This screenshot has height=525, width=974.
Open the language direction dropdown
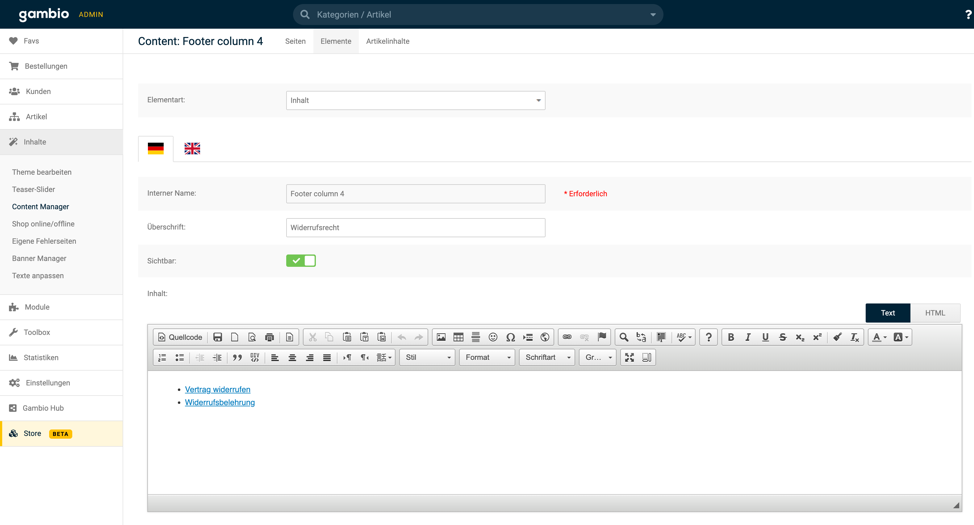click(385, 358)
